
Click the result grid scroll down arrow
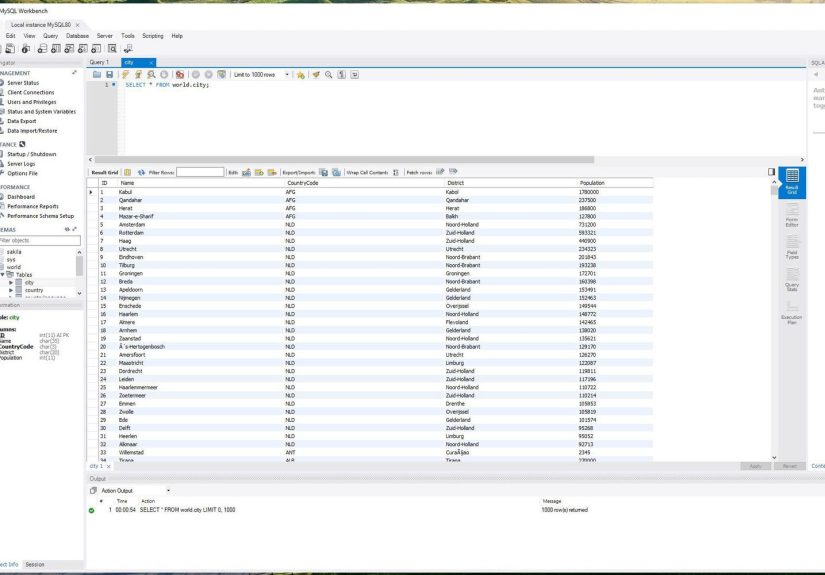click(774, 458)
